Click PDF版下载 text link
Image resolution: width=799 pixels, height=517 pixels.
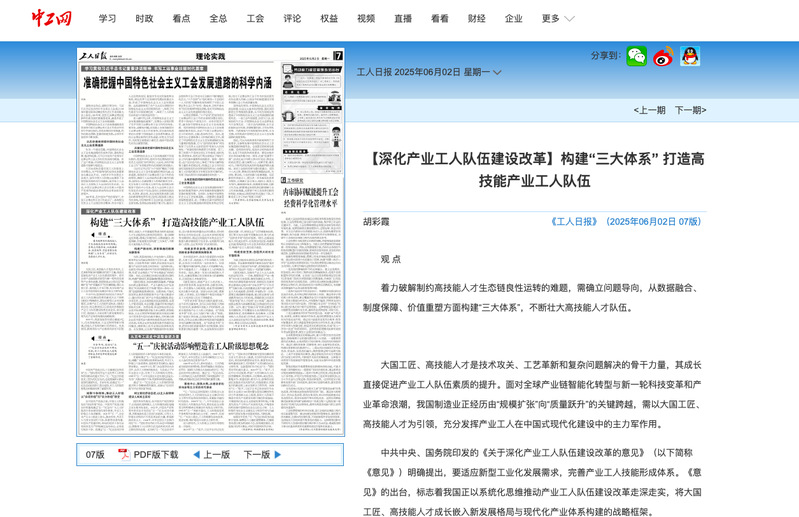[x=155, y=454]
